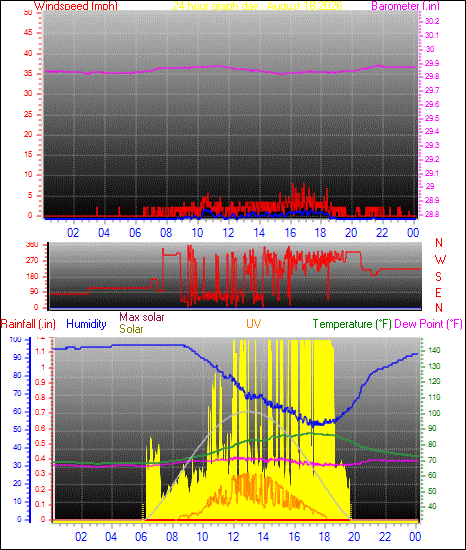Select the "Rainfall (.in)" legend label
This screenshot has height=550, width=466.
[28, 324]
